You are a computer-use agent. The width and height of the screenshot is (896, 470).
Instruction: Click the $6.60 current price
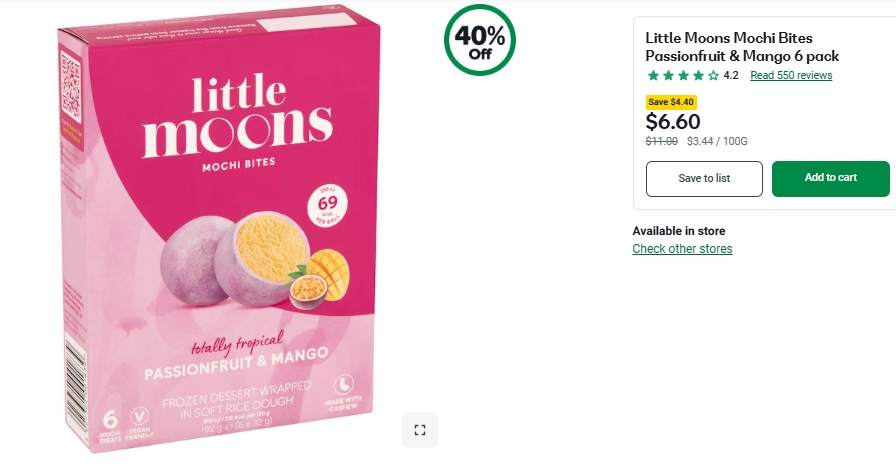coord(673,122)
